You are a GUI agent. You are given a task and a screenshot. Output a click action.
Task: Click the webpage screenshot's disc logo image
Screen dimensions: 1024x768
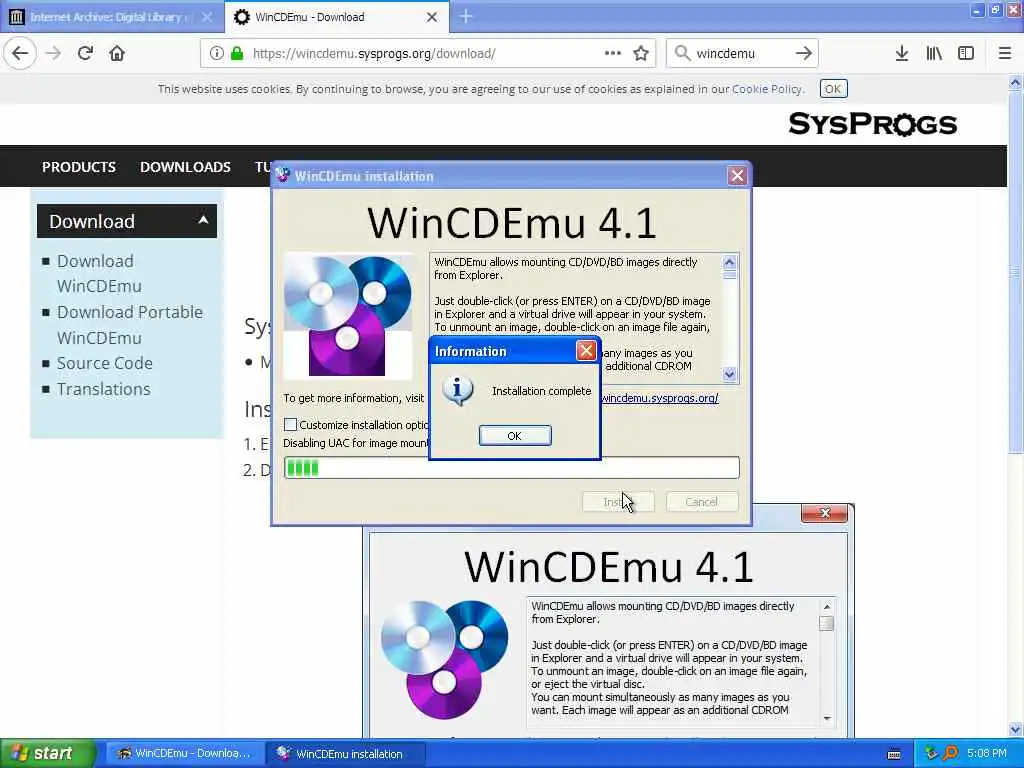[x=445, y=658]
